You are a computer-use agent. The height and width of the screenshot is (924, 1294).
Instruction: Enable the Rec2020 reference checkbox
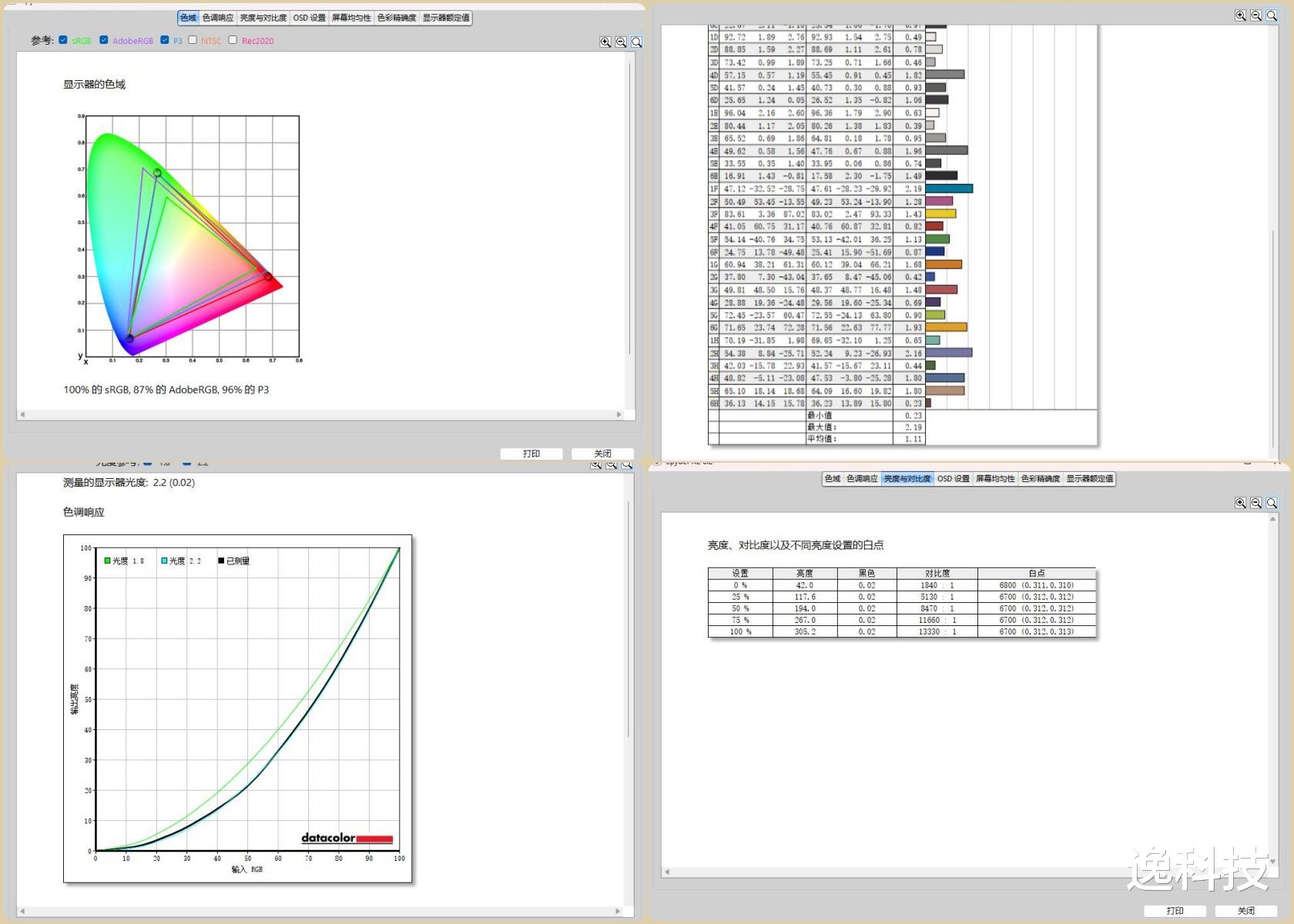point(233,40)
